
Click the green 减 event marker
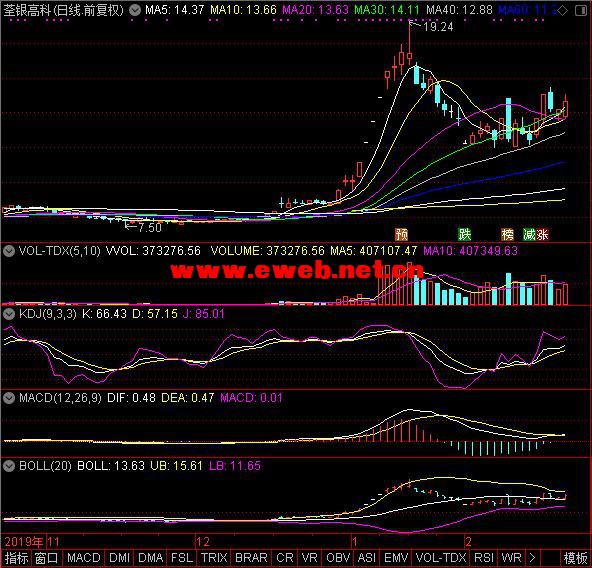click(529, 235)
